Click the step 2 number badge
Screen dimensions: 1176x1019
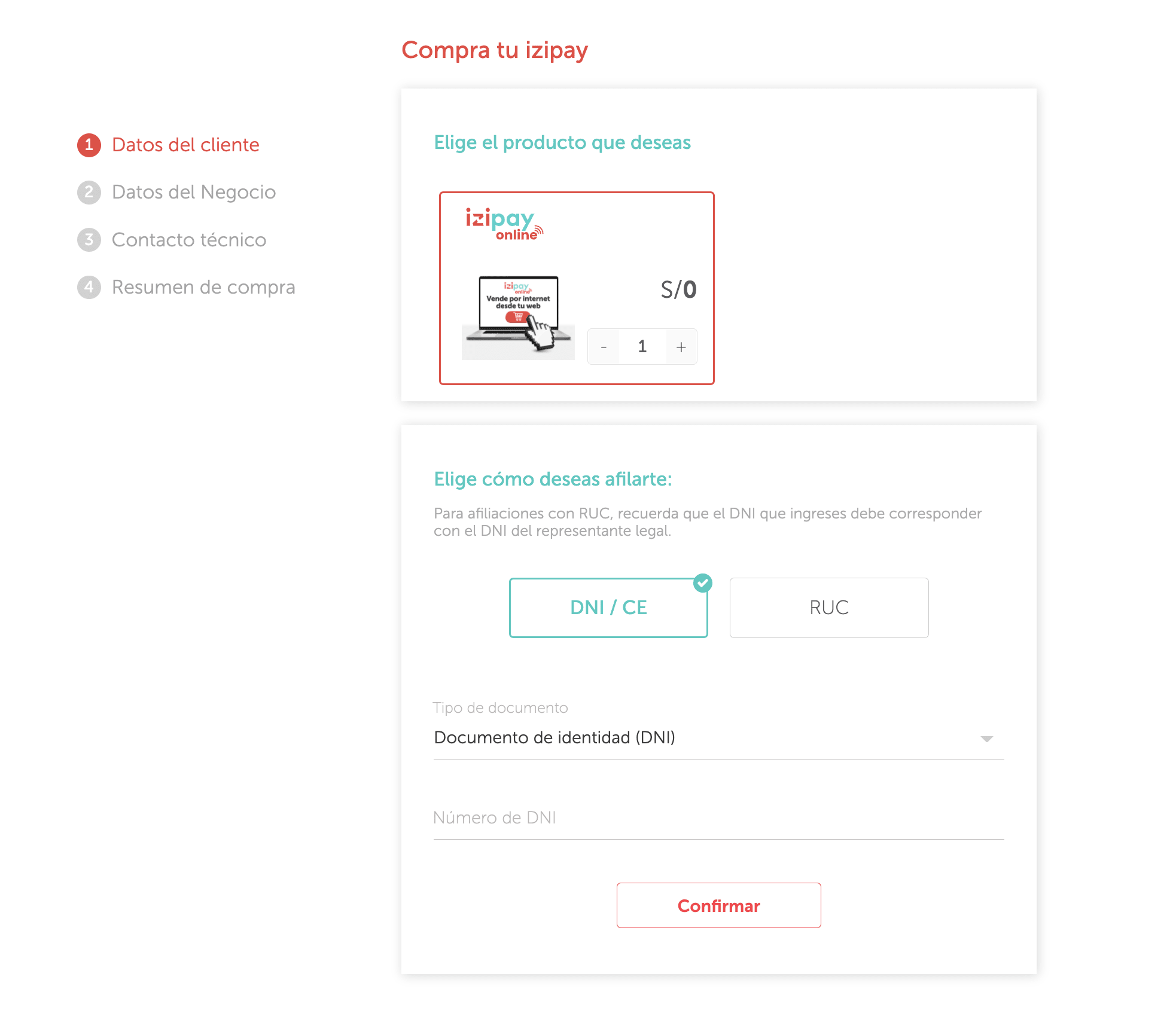[x=89, y=192]
